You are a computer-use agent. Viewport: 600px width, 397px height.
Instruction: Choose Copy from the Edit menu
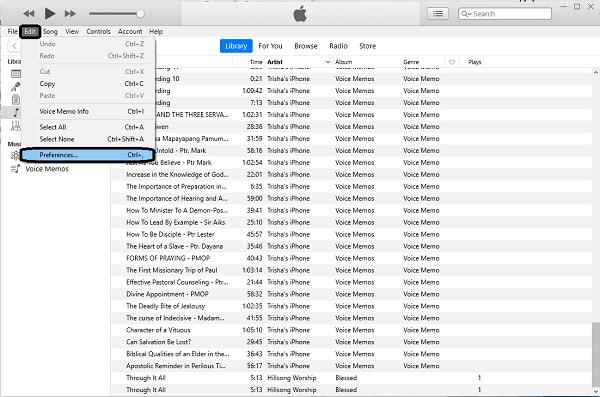(88, 83)
